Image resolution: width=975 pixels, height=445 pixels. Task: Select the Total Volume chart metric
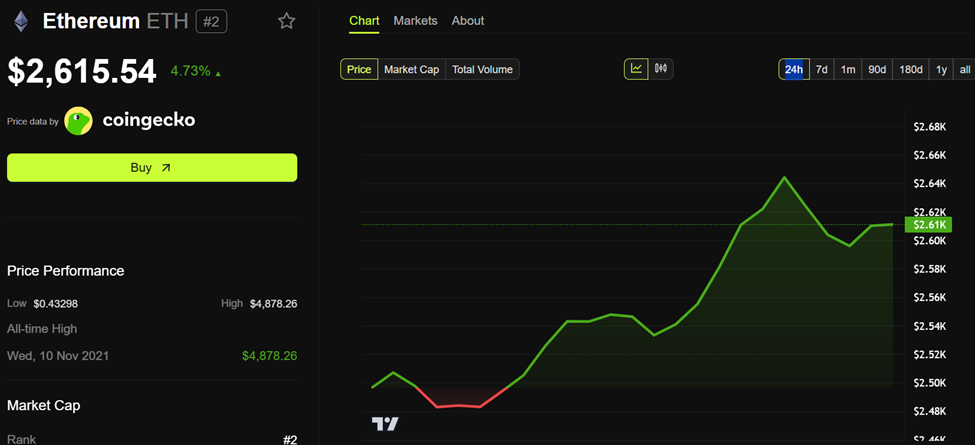pos(483,70)
